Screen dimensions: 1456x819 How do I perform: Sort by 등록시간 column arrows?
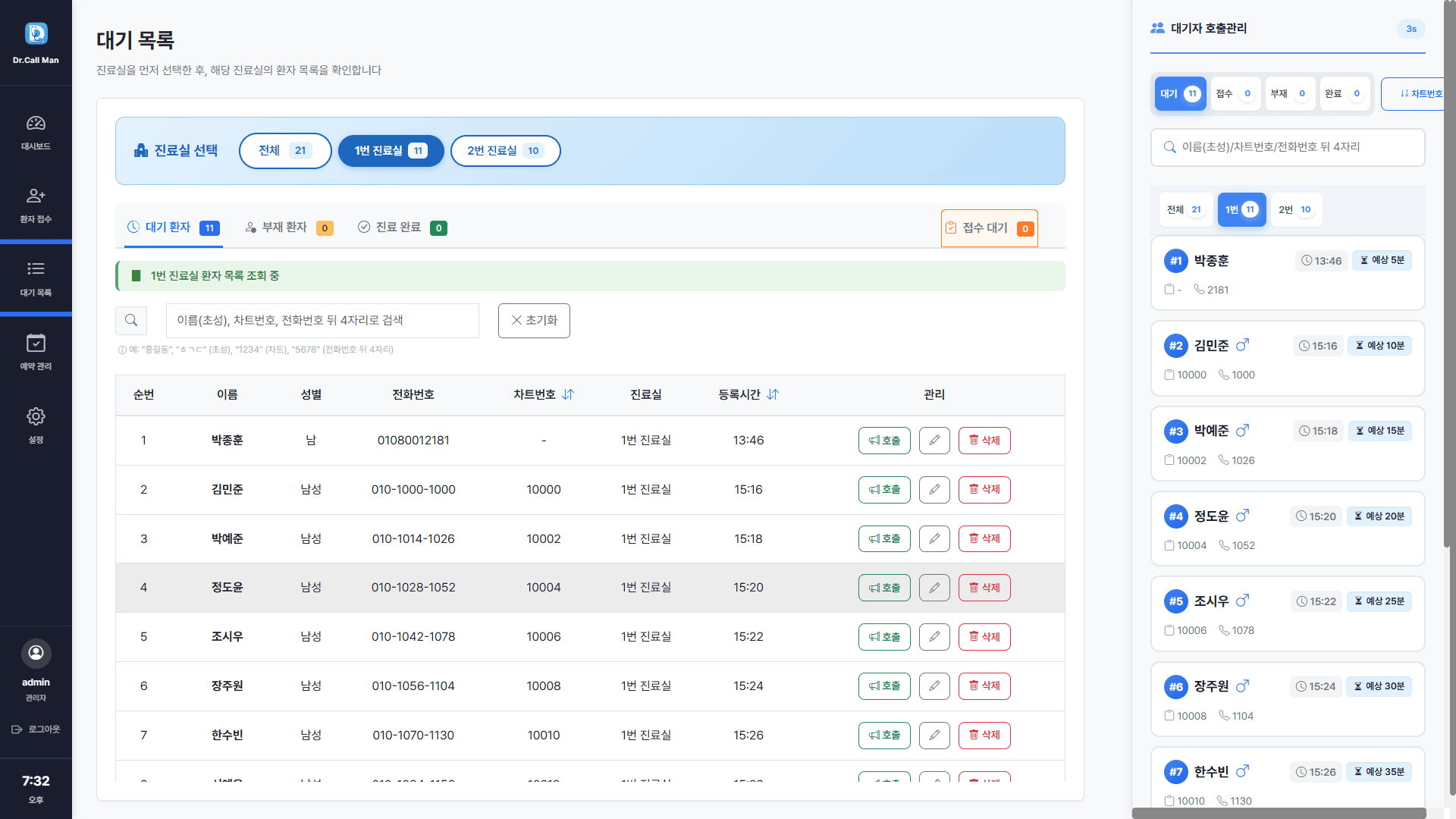[x=773, y=394]
